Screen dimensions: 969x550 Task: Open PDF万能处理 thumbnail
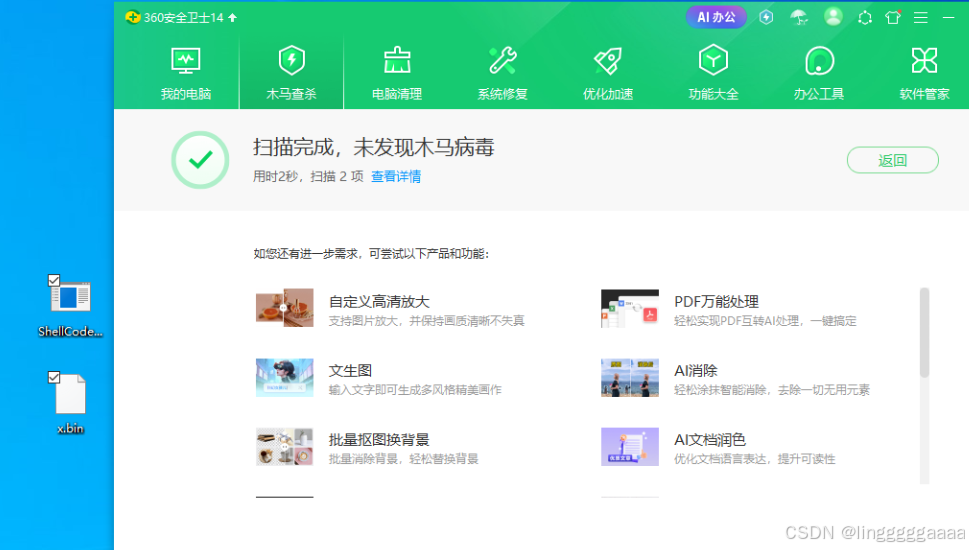[x=630, y=308]
